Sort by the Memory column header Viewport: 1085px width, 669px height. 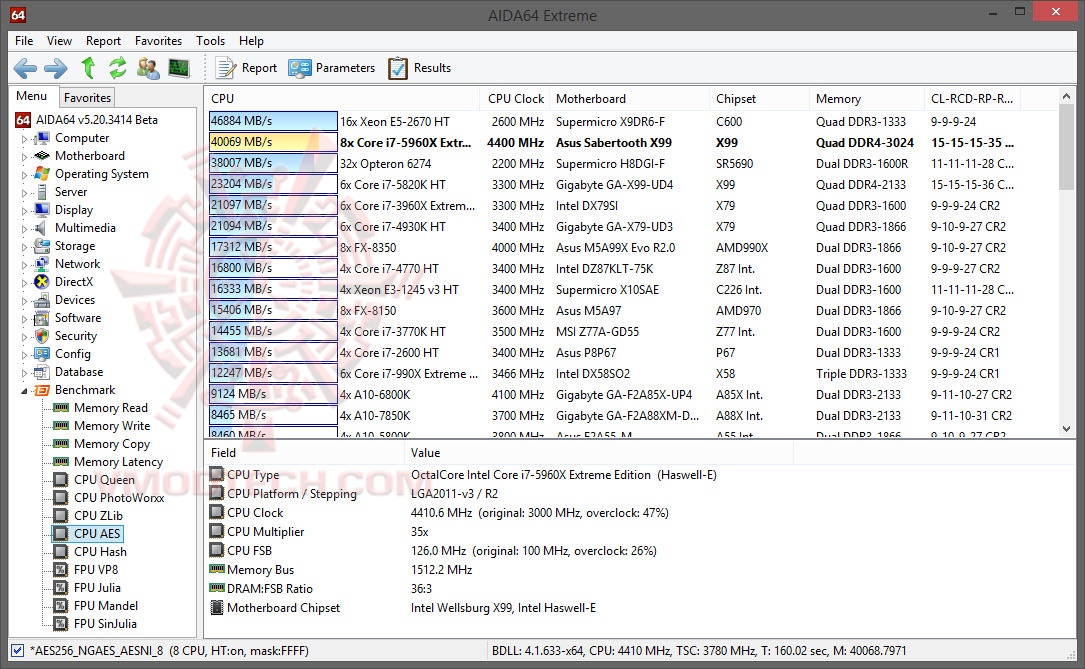(866, 98)
